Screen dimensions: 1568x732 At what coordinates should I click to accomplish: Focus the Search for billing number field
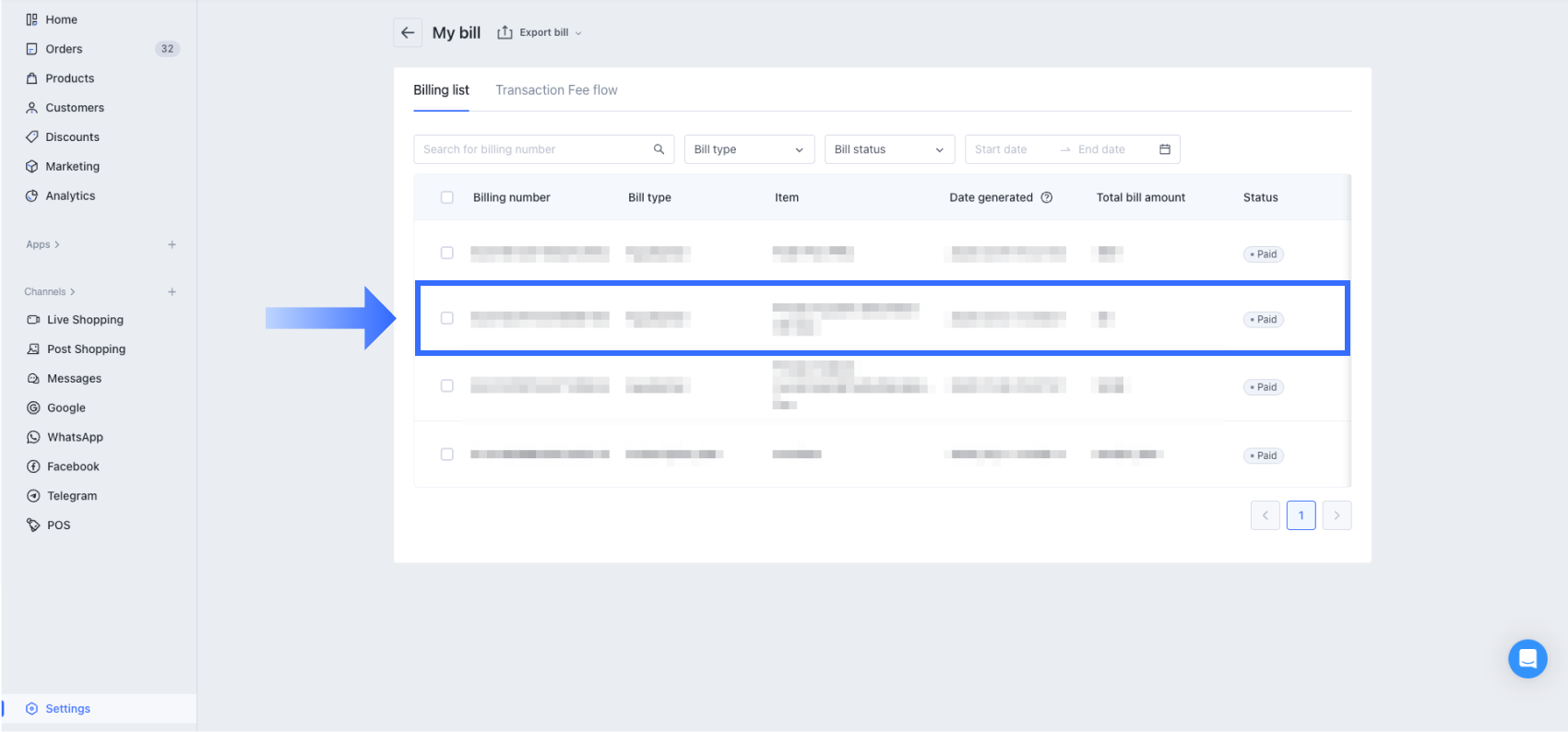533,149
